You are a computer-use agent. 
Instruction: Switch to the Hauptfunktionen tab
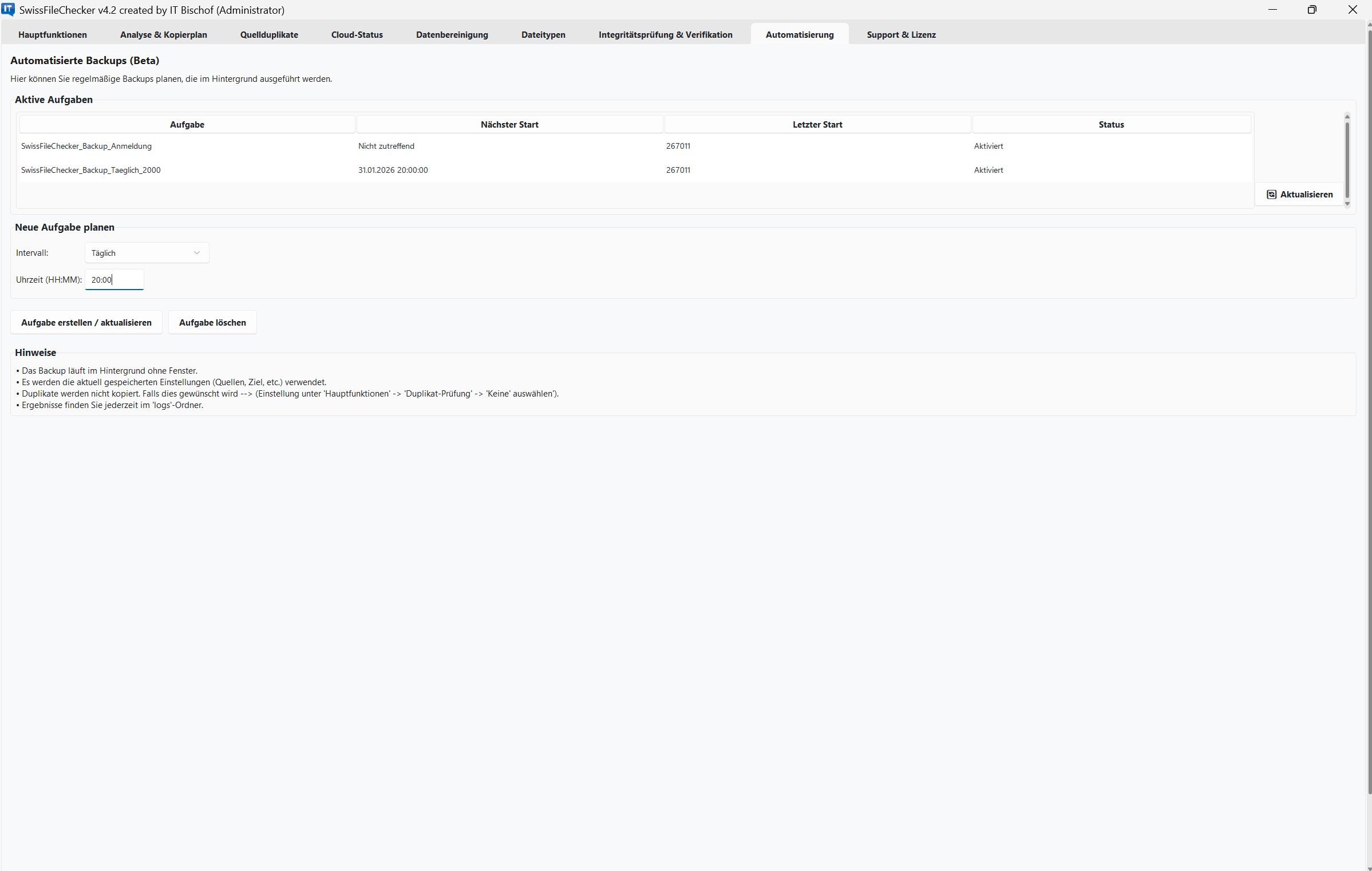coord(53,35)
